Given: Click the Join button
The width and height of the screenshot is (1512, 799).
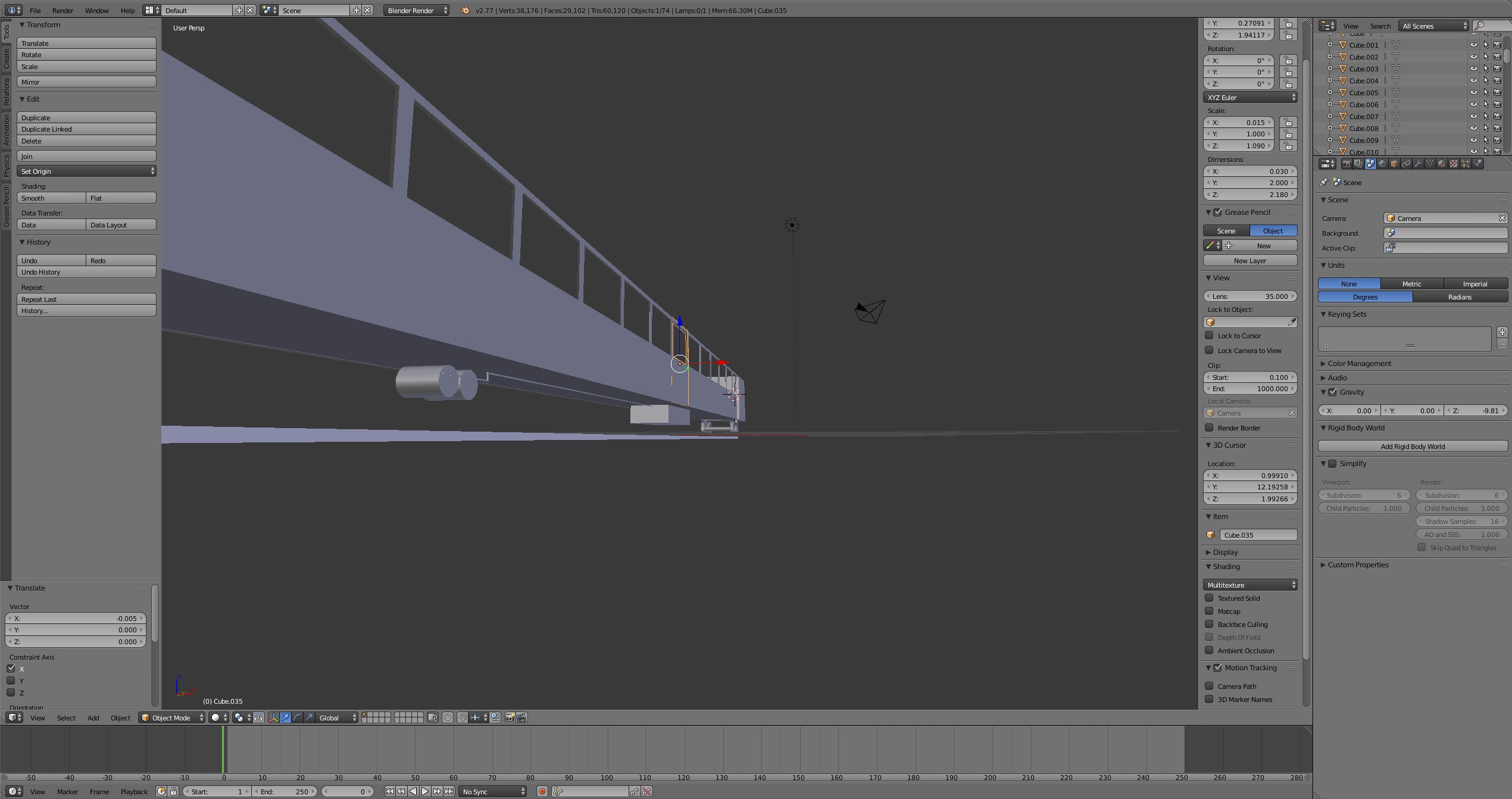Looking at the screenshot, I should pos(86,157).
